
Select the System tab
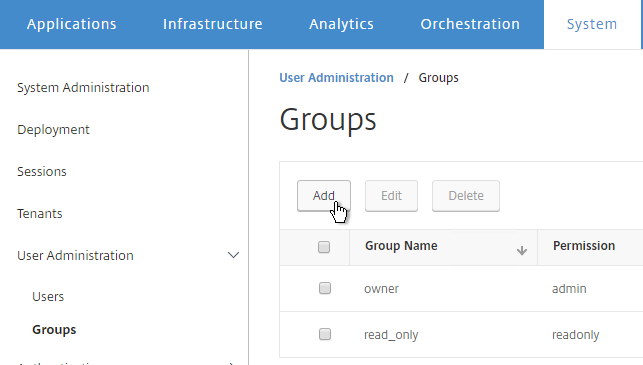pyautogui.click(x=592, y=24)
